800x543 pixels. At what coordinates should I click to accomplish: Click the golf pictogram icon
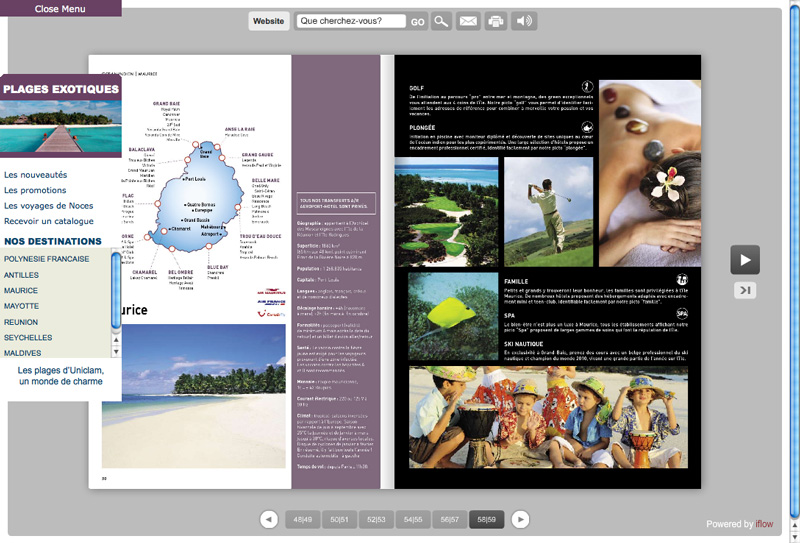587,86
